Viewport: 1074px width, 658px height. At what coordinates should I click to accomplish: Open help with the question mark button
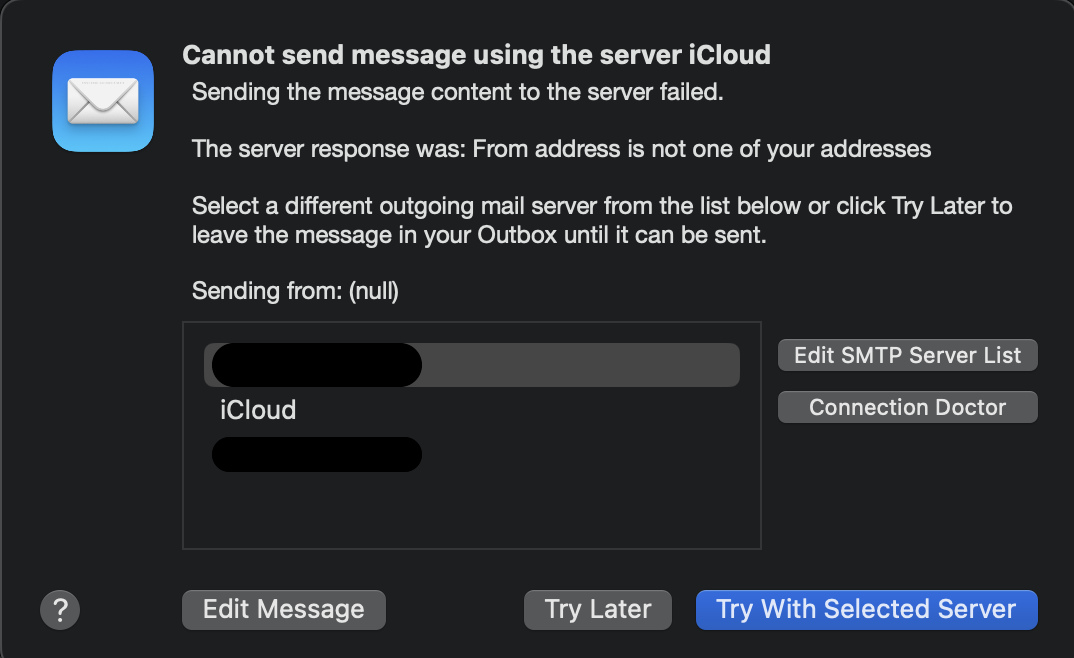tap(60, 608)
